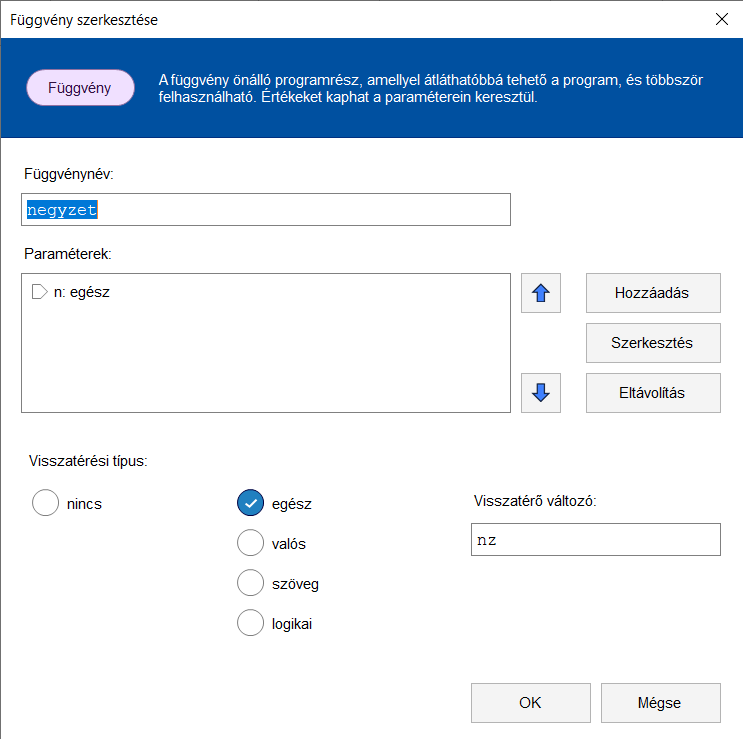Move the parameter down with the down arrow
The image size is (743, 741).
click(x=541, y=392)
